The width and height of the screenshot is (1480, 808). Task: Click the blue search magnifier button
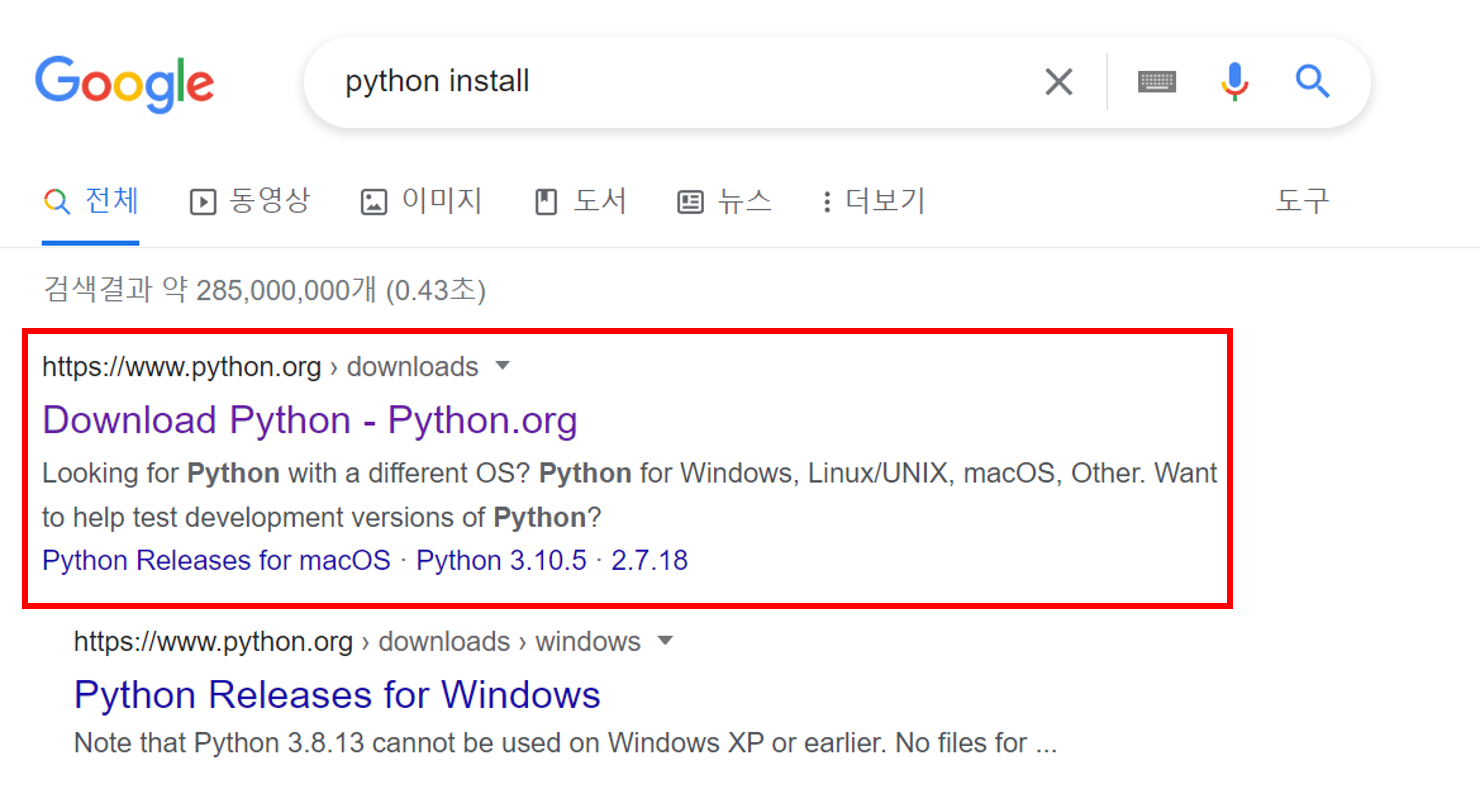click(x=1312, y=81)
